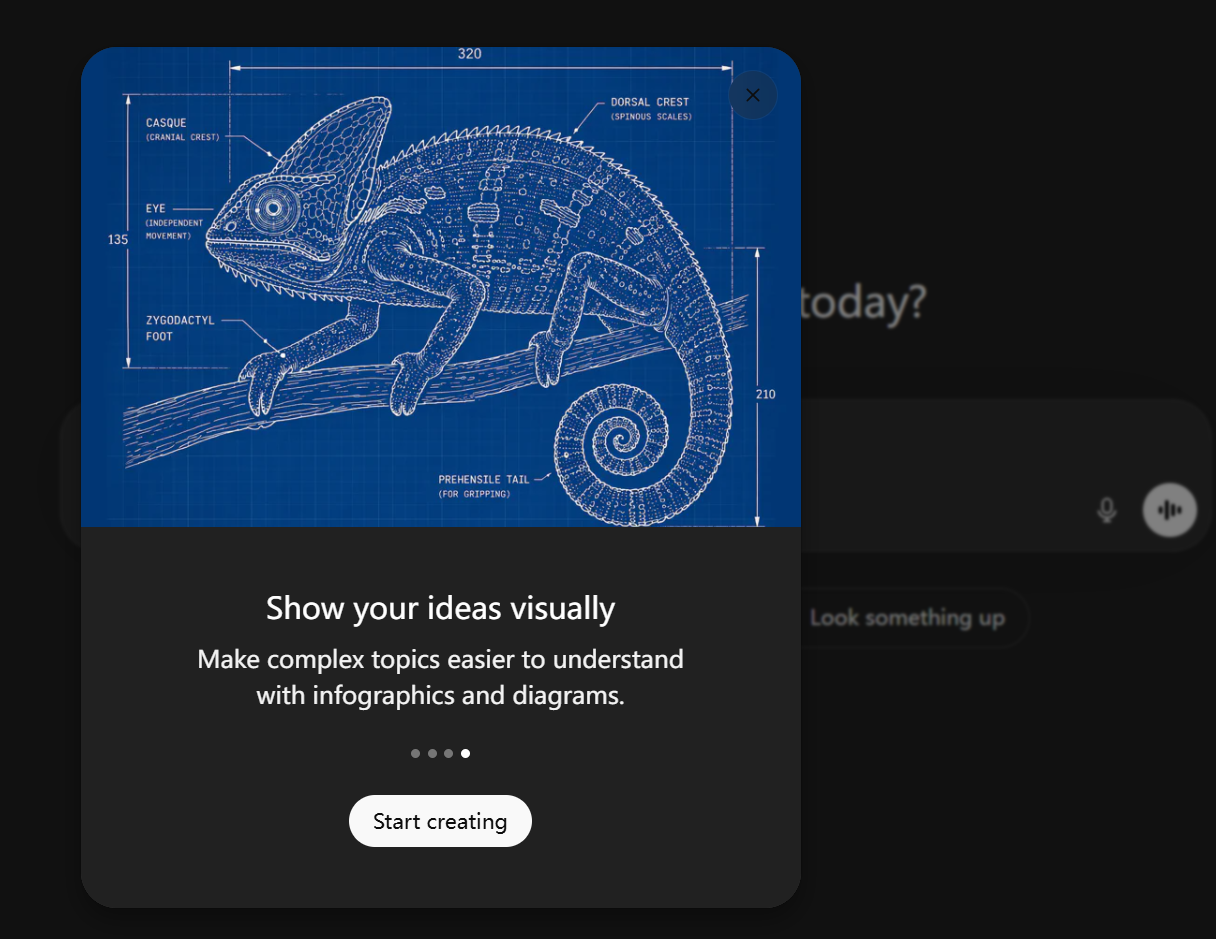Select the fourth, active carousel dot
1216x939 pixels.
pos(465,753)
